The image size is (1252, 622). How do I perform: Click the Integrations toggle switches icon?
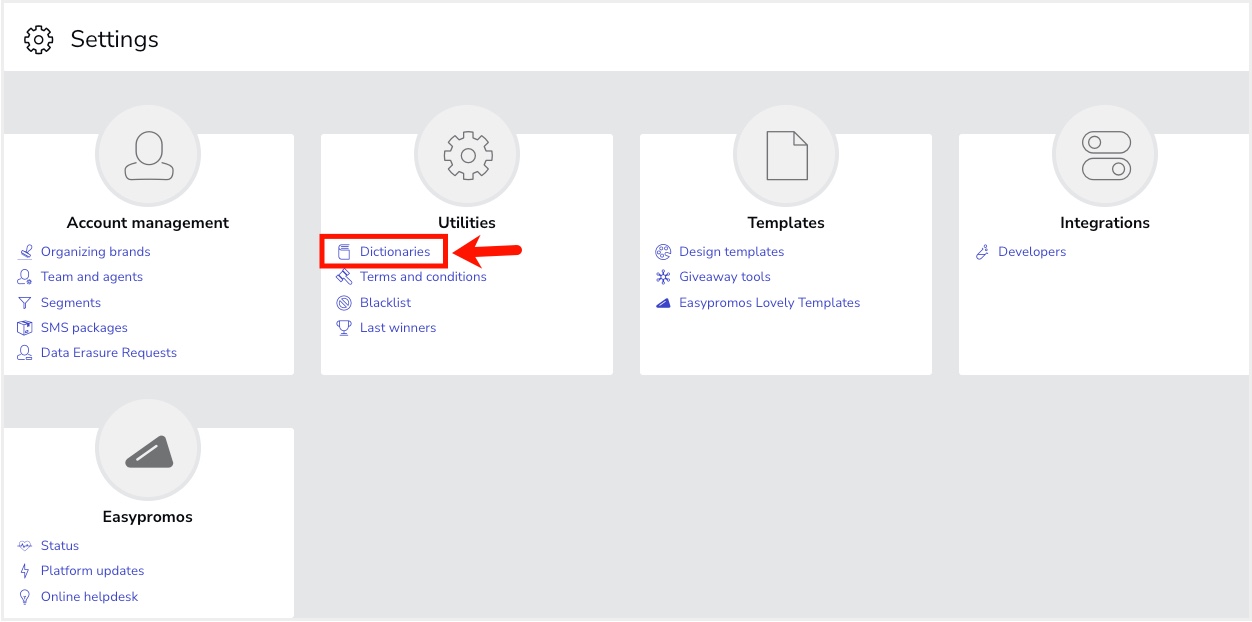(x=1105, y=157)
